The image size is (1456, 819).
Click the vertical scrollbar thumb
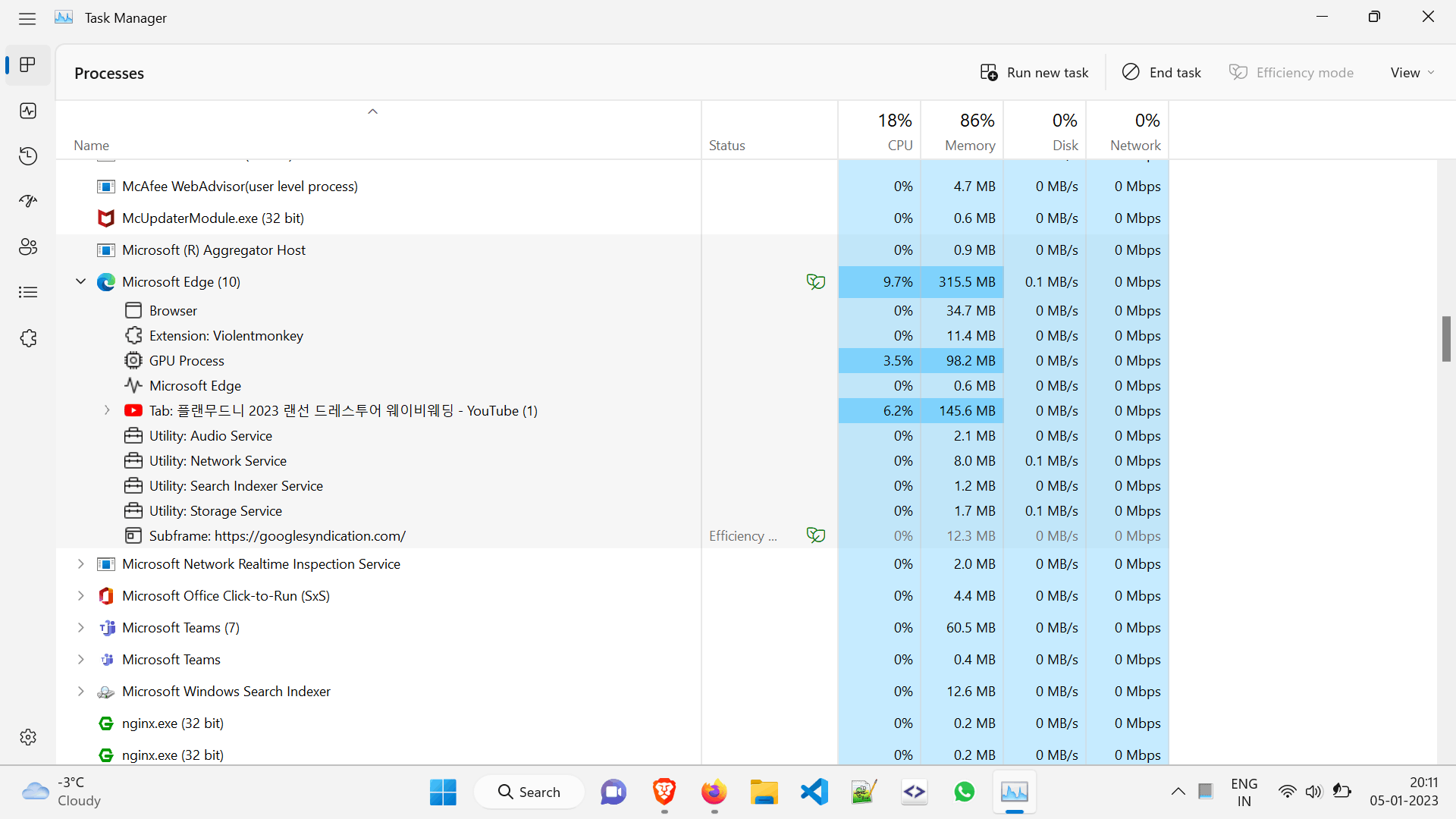click(x=1446, y=339)
